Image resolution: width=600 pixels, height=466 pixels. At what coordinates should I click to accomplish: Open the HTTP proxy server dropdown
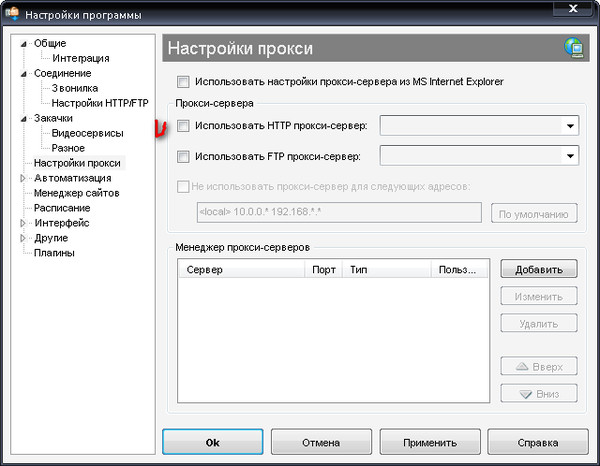[x=570, y=125]
